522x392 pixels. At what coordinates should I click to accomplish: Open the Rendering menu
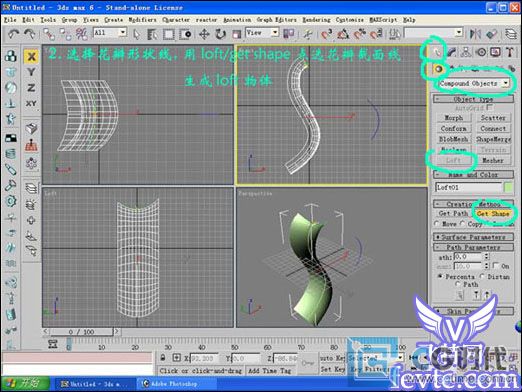(x=316, y=20)
